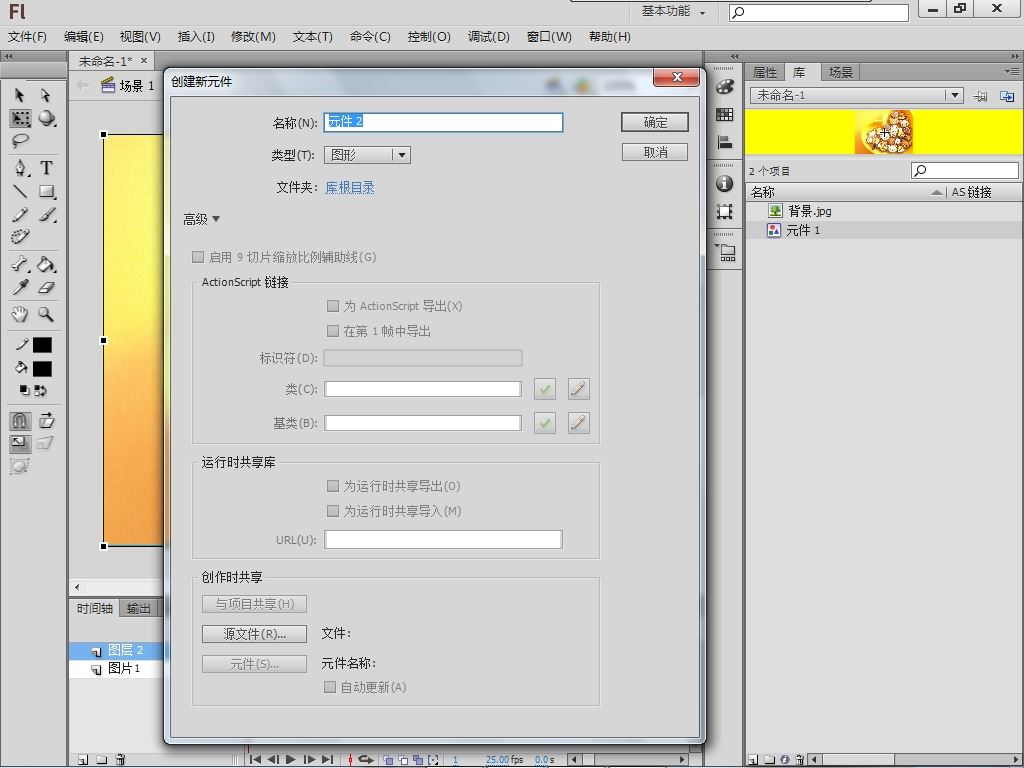Switch to the 属性 tab
Viewport: 1024px width, 768px height.
pyautogui.click(x=765, y=72)
